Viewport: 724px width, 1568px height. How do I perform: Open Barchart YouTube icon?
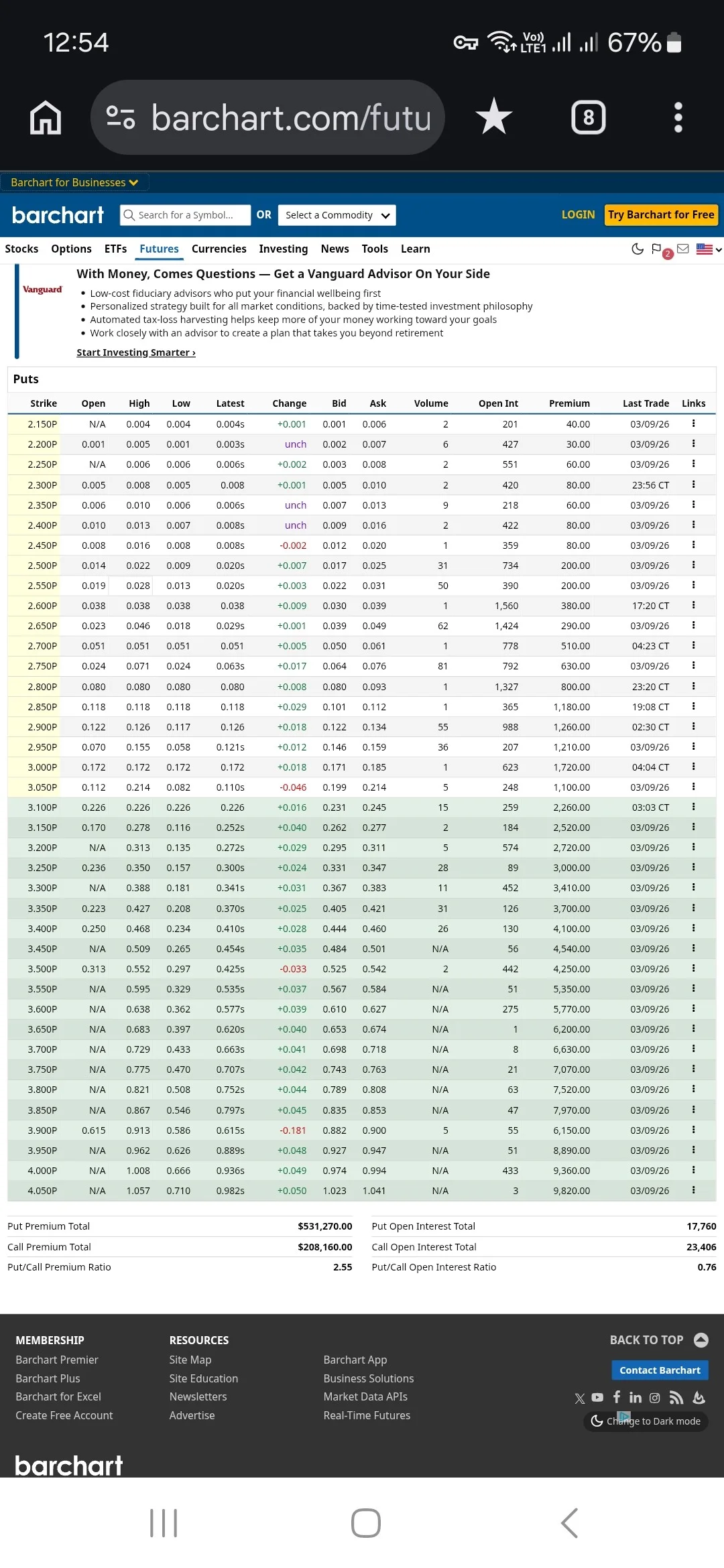point(597,1398)
